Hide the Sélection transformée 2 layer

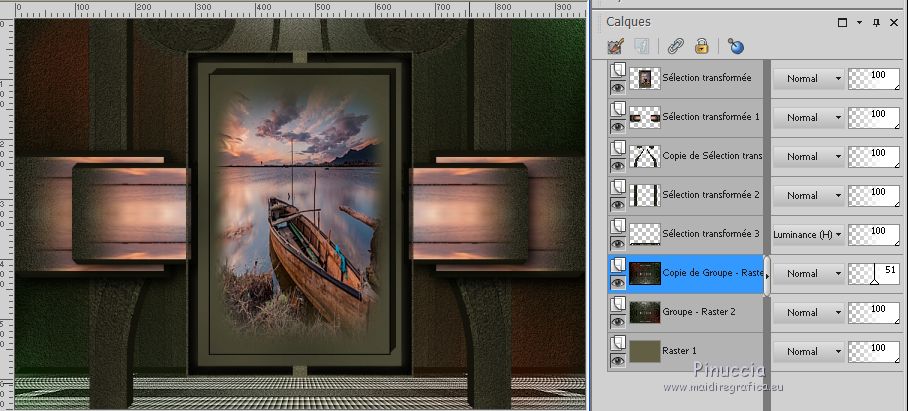618,204
